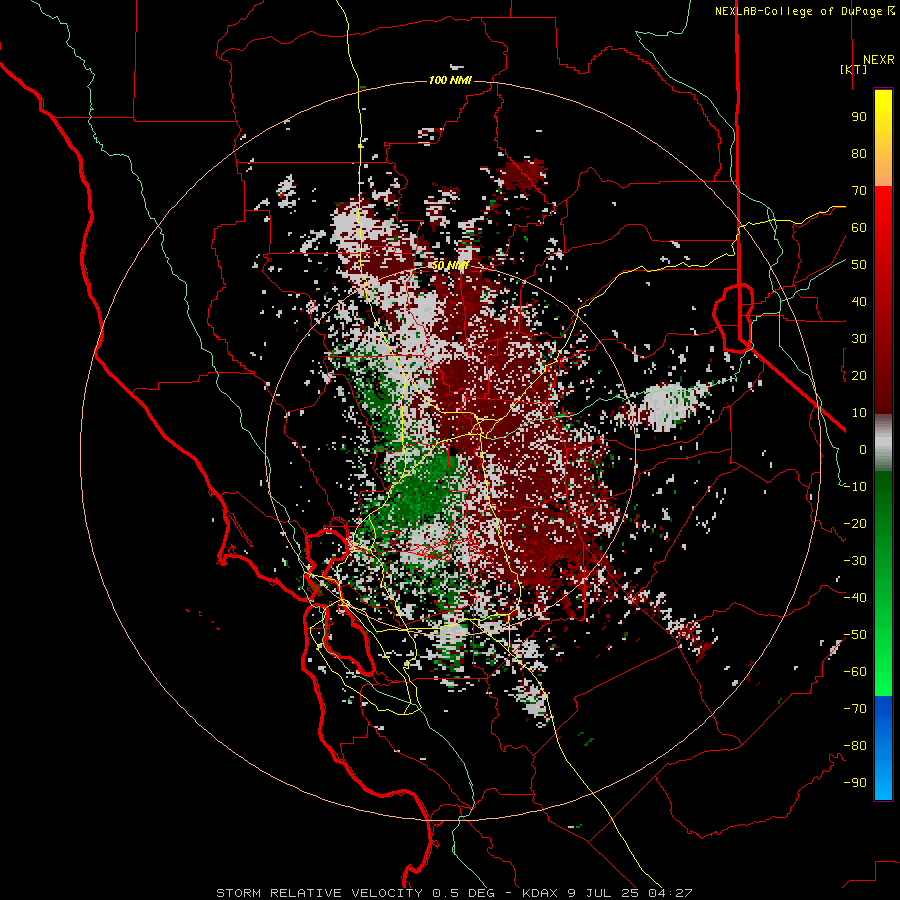Click the -70 value on velocity scale
900x900 pixels.
[855, 709]
